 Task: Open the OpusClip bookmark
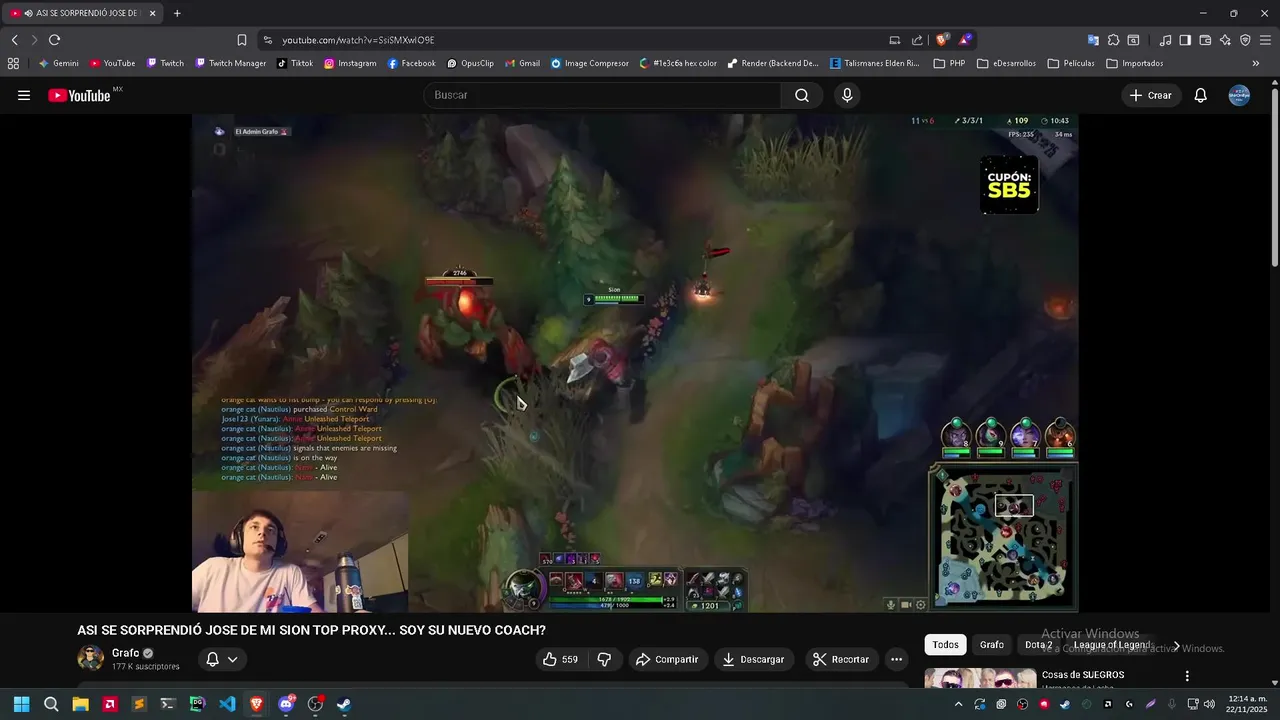(470, 63)
